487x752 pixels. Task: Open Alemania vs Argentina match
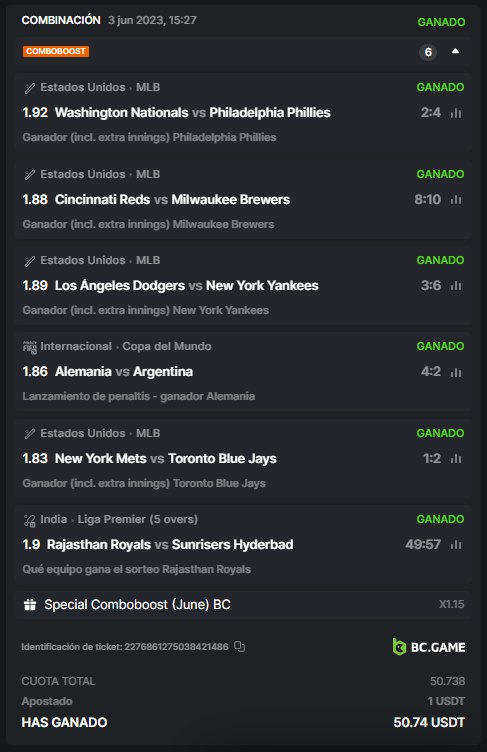click(124, 372)
